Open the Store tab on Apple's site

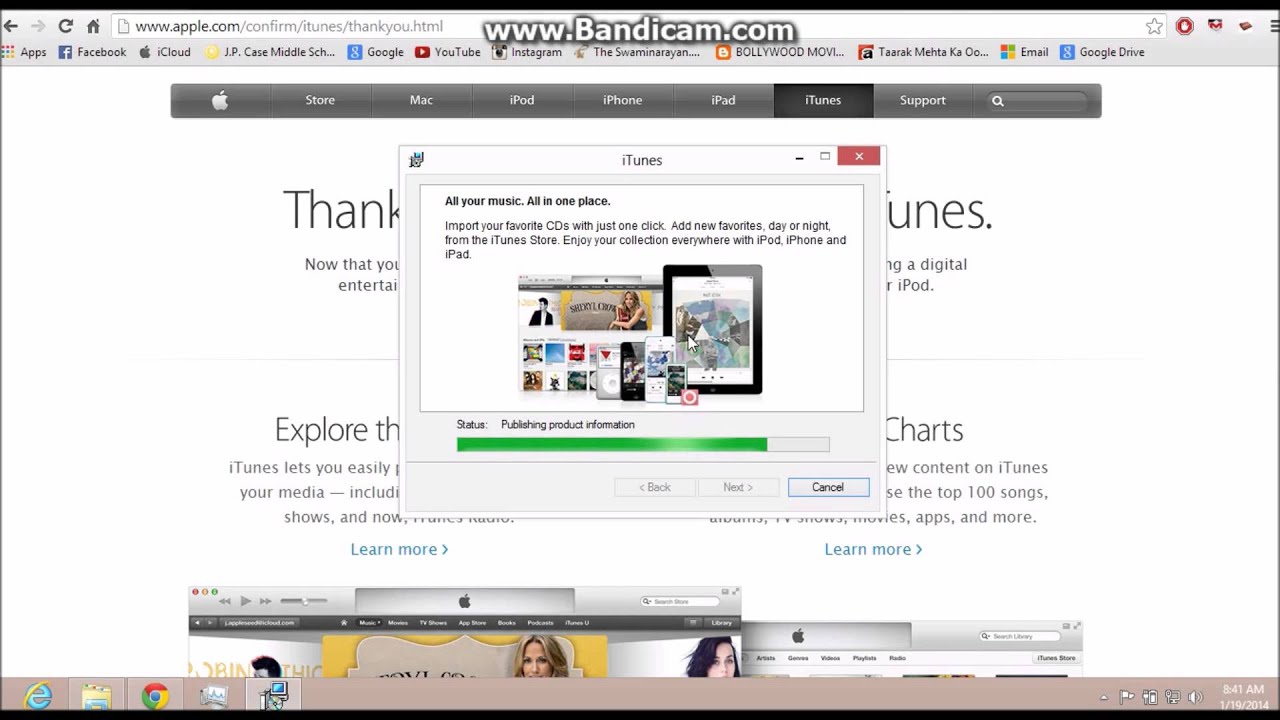pyautogui.click(x=320, y=100)
